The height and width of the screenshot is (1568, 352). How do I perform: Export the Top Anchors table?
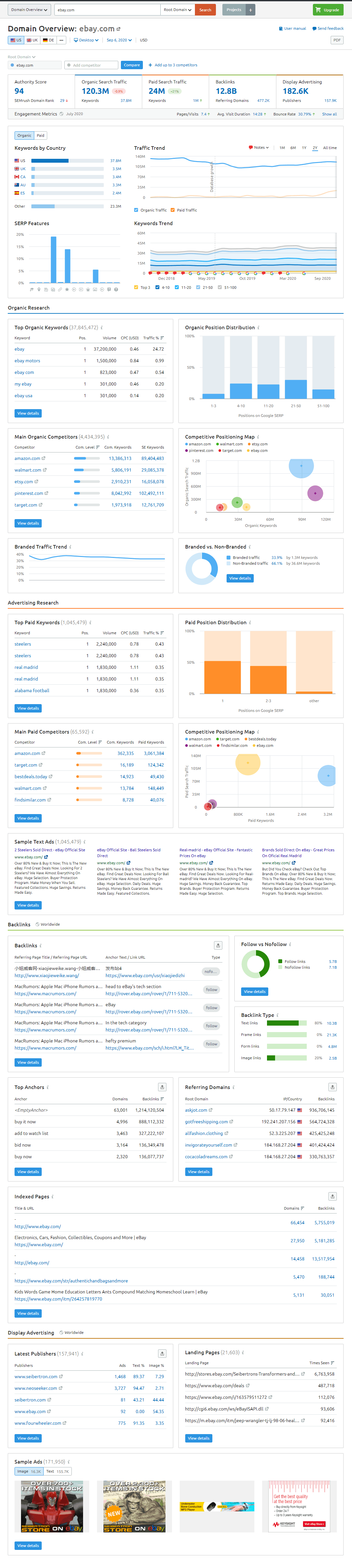162,1087
